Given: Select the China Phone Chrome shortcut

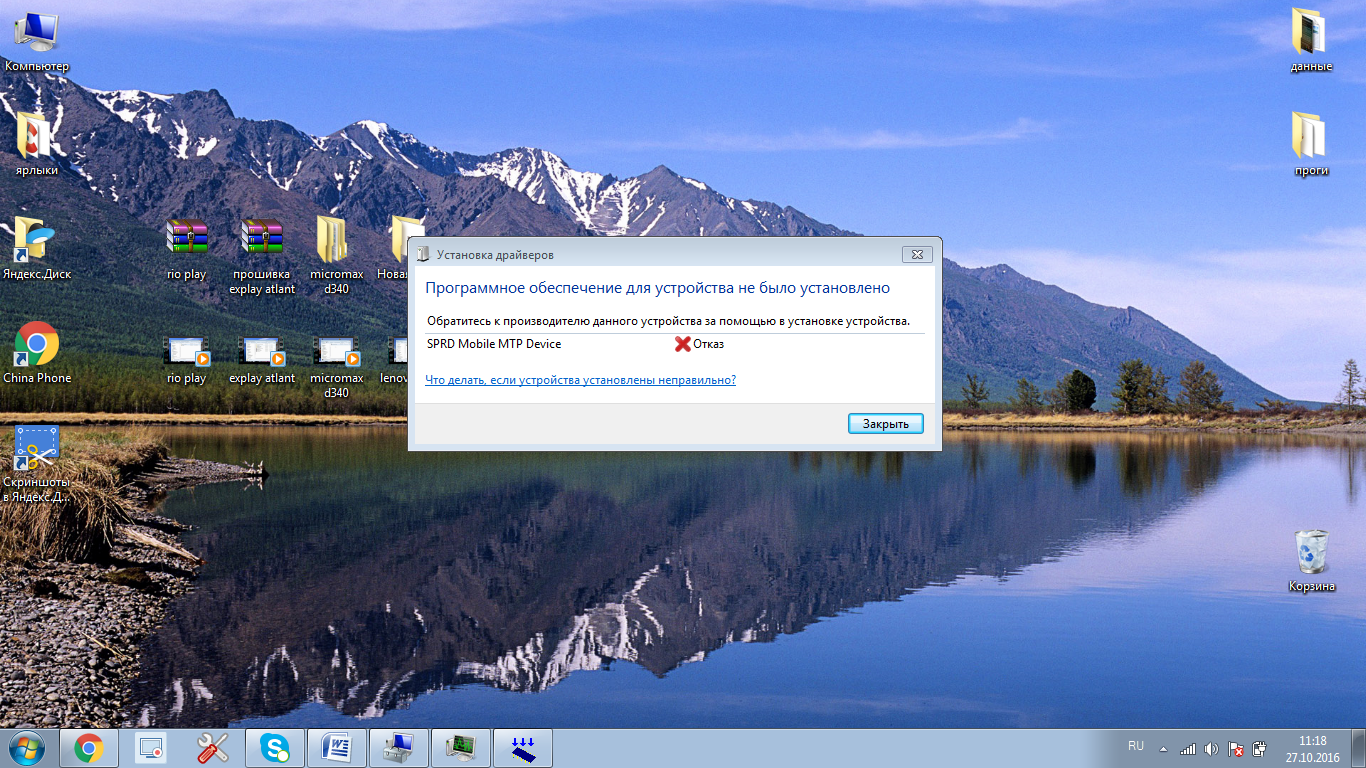Looking at the screenshot, I should (x=37, y=353).
